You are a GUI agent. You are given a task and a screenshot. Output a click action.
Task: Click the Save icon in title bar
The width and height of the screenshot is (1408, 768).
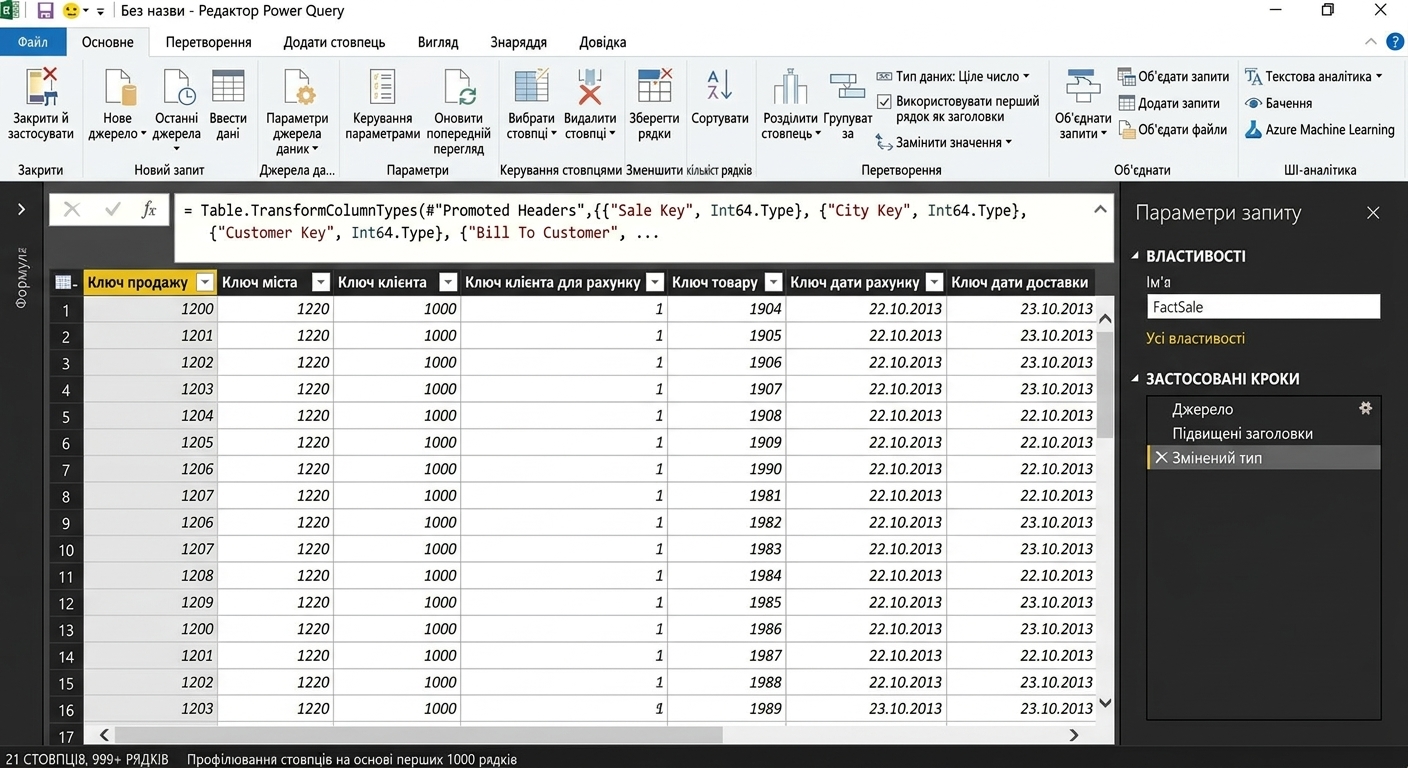pyautogui.click(x=45, y=11)
